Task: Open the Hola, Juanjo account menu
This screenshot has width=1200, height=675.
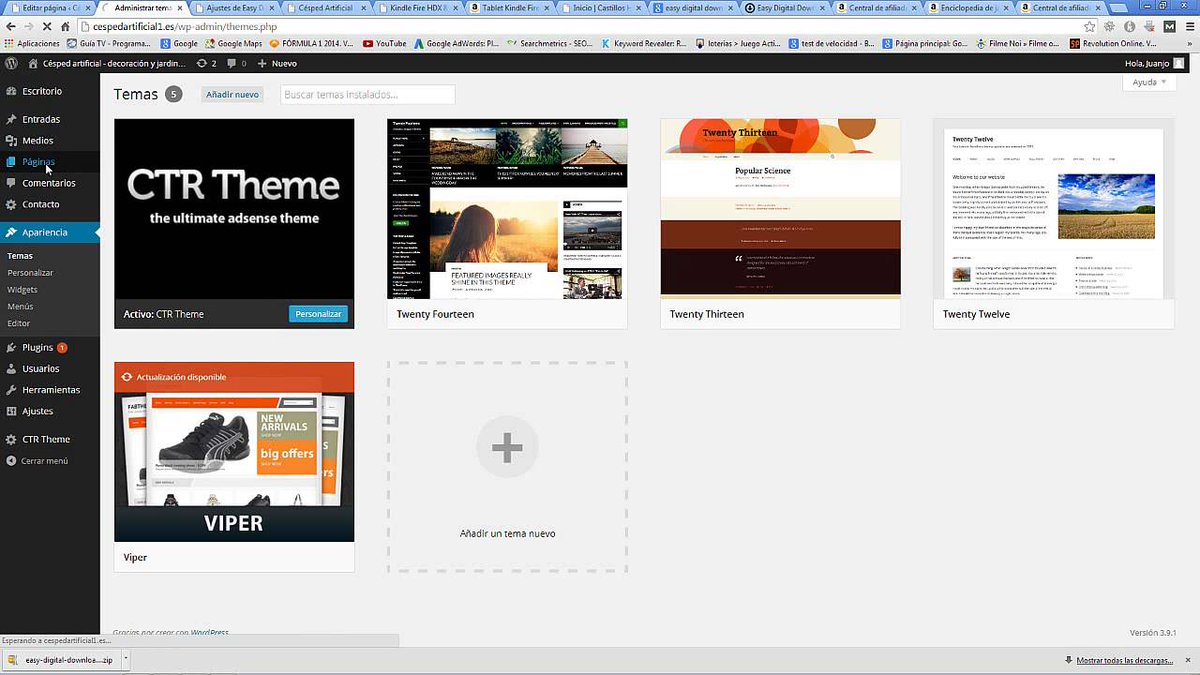Action: 1155,63
